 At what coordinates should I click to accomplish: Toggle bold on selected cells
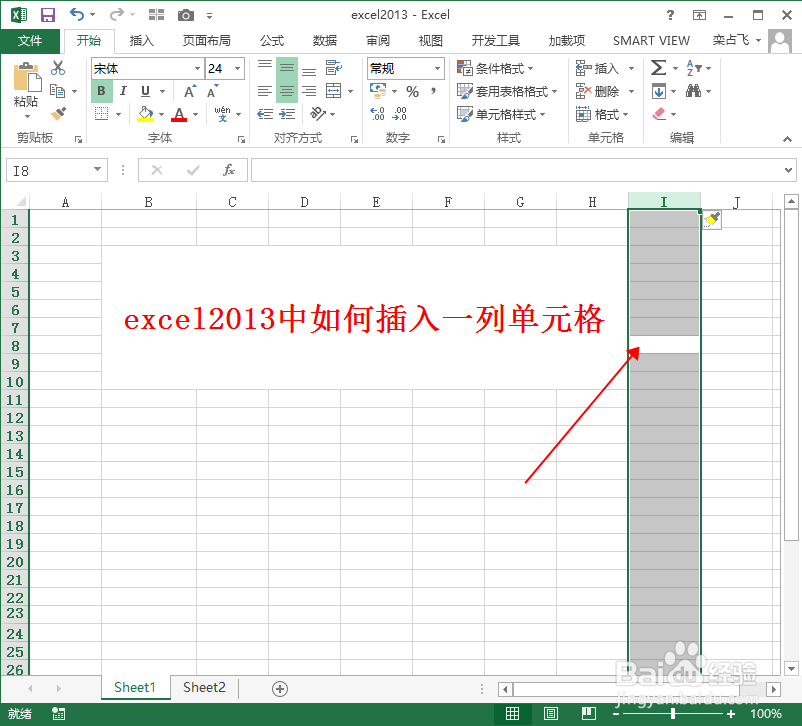click(101, 90)
